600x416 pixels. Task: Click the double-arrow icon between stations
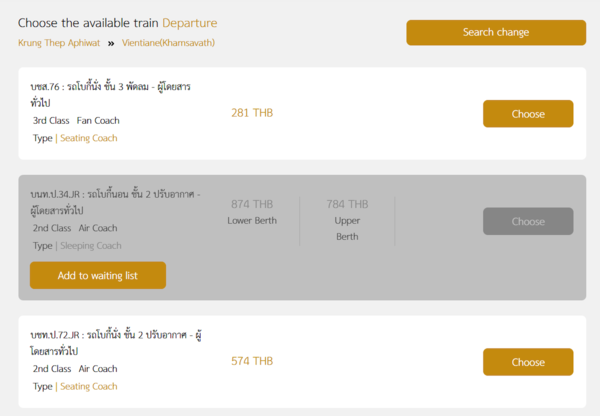click(112, 43)
